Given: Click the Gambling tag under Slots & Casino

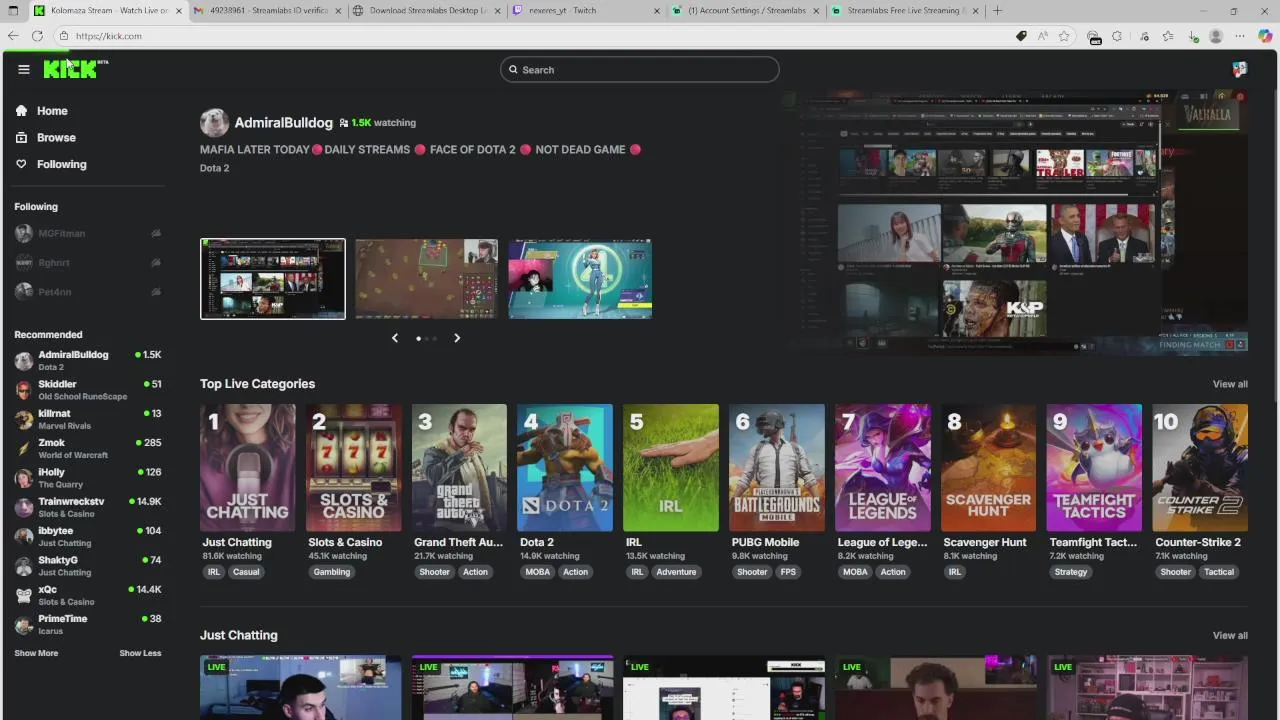Looking at the screenshot, I should 331,572.
